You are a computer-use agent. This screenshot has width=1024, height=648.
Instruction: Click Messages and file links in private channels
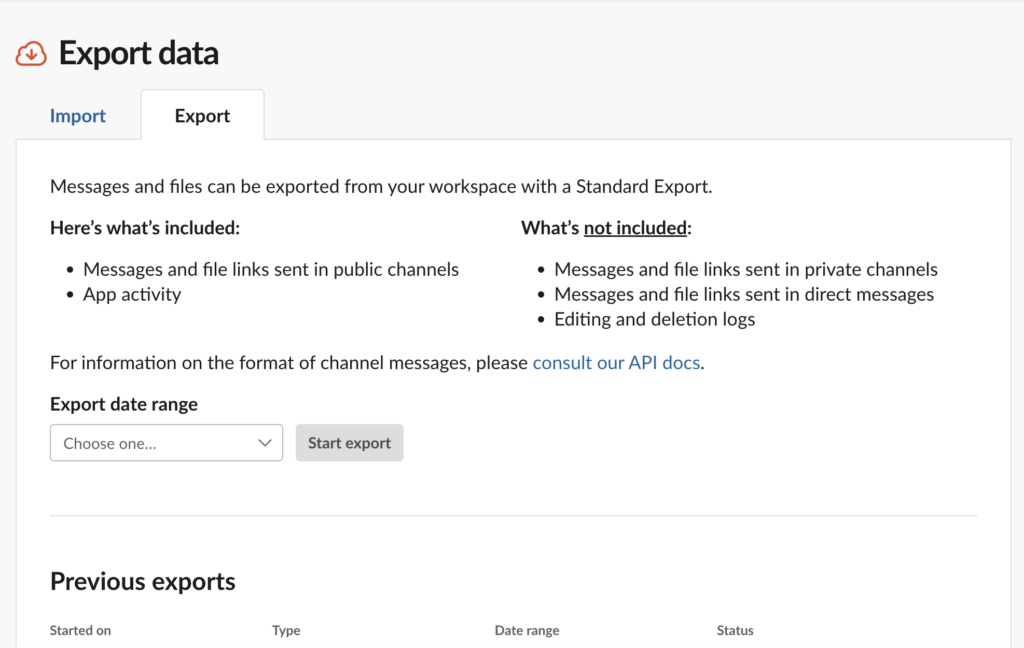(x=746, y=270)
